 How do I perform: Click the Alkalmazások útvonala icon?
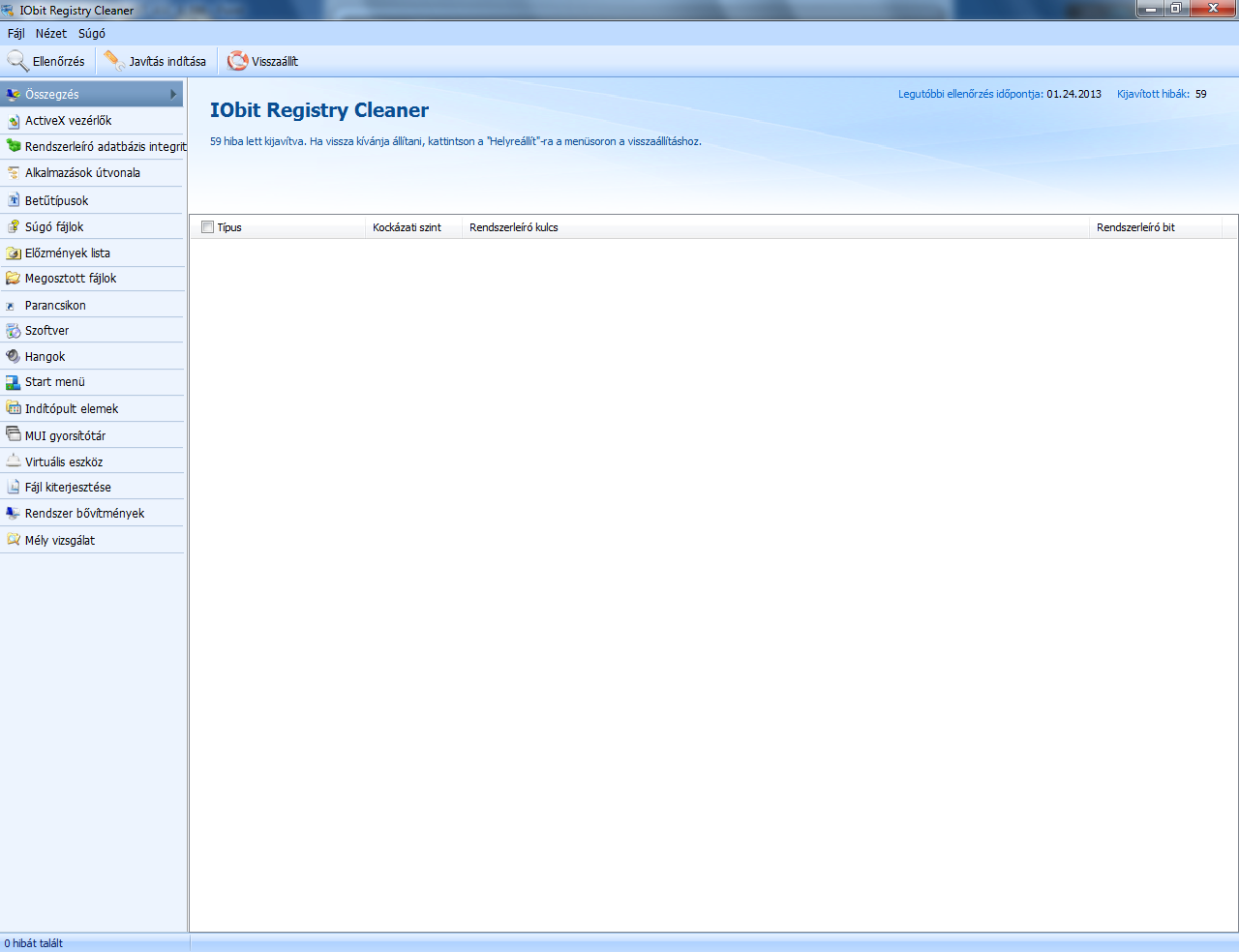pos(14,173)
